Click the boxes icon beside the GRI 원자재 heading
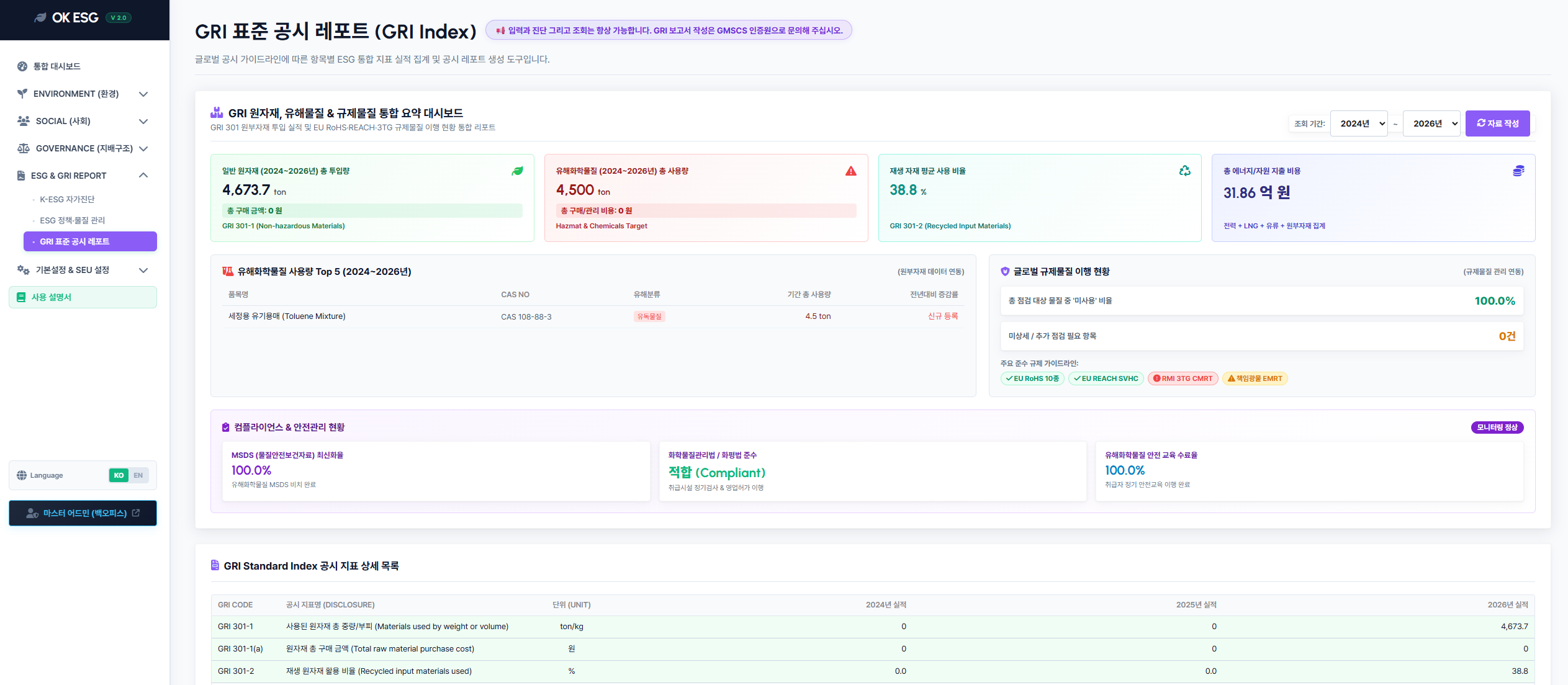1568x685 pixels. (x=217, y=112)
